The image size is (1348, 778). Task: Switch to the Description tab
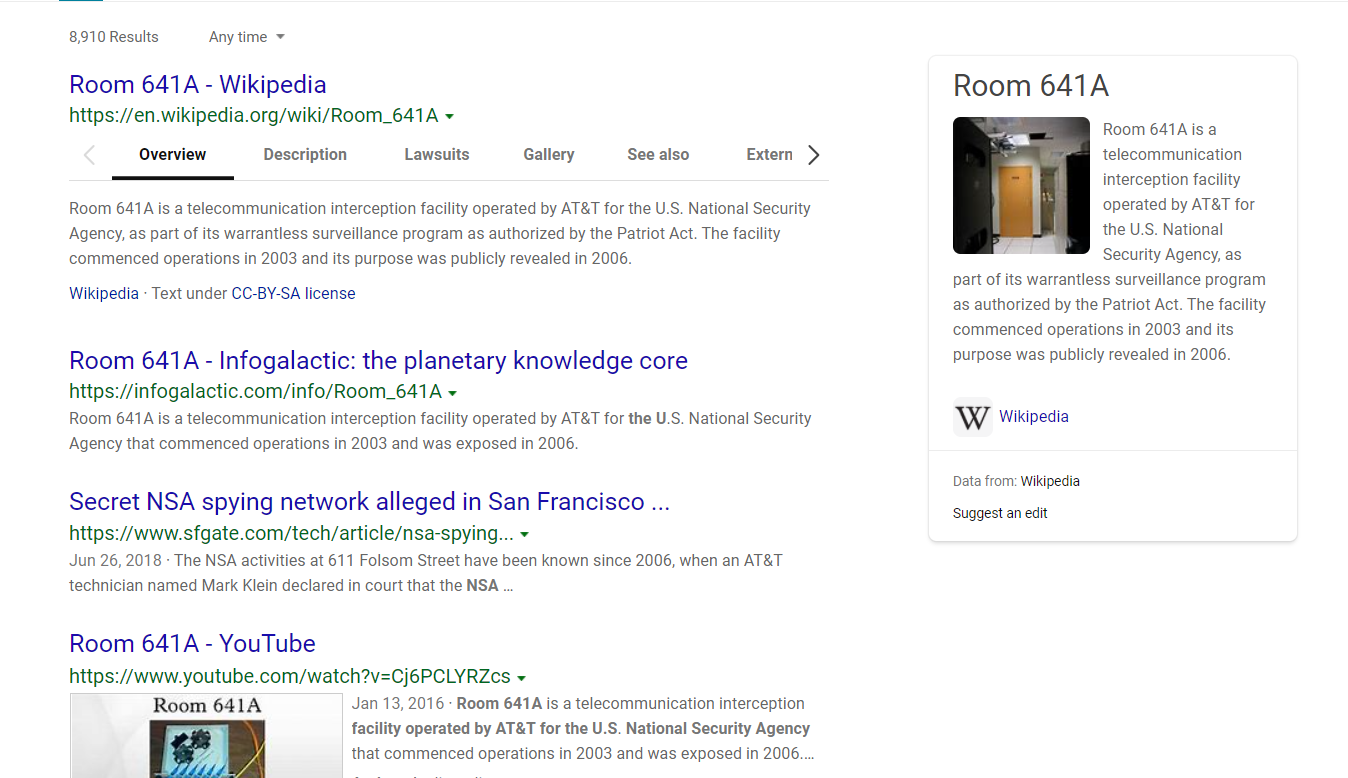click(305, 154)
